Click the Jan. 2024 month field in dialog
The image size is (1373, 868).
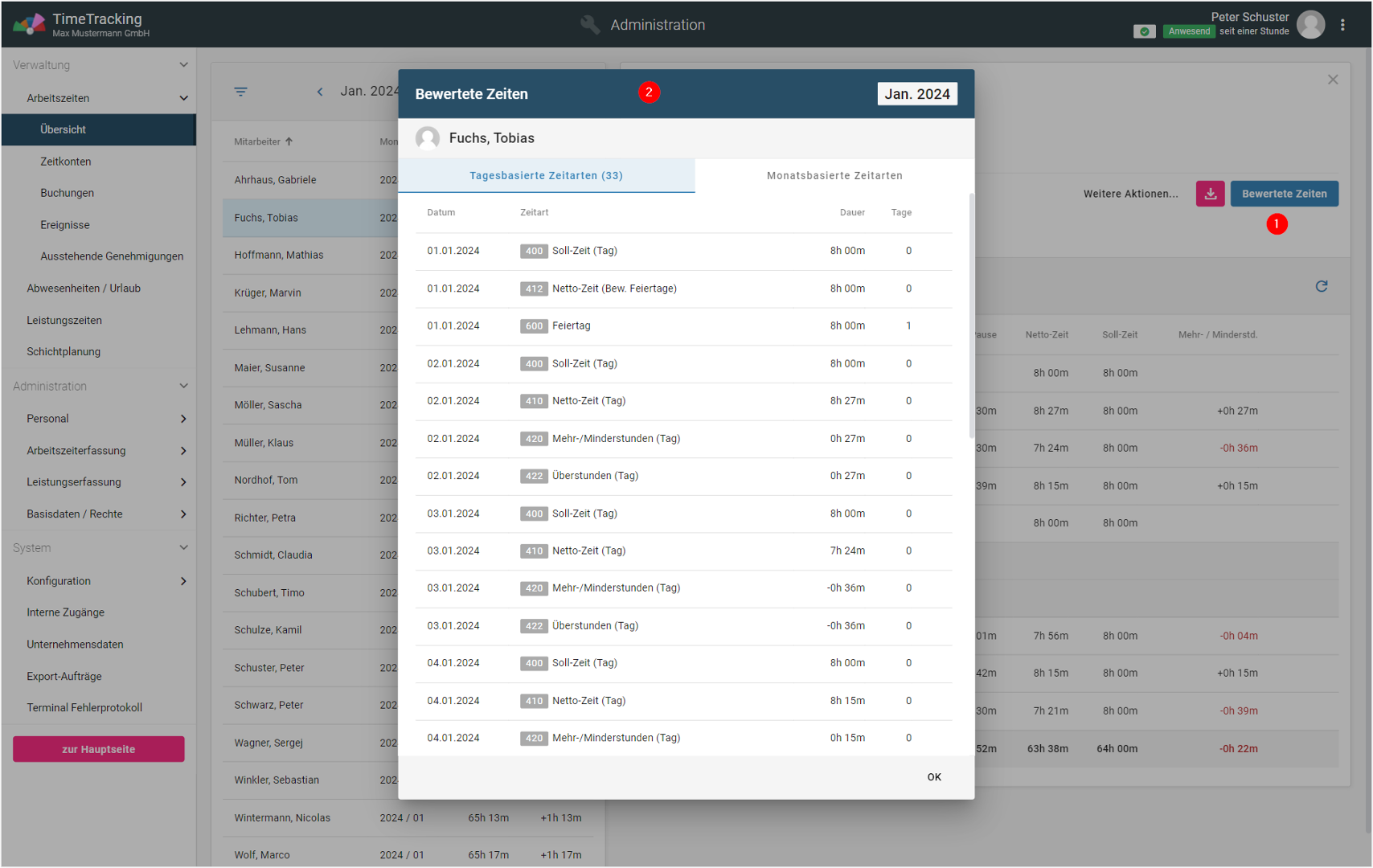(916, 94)
